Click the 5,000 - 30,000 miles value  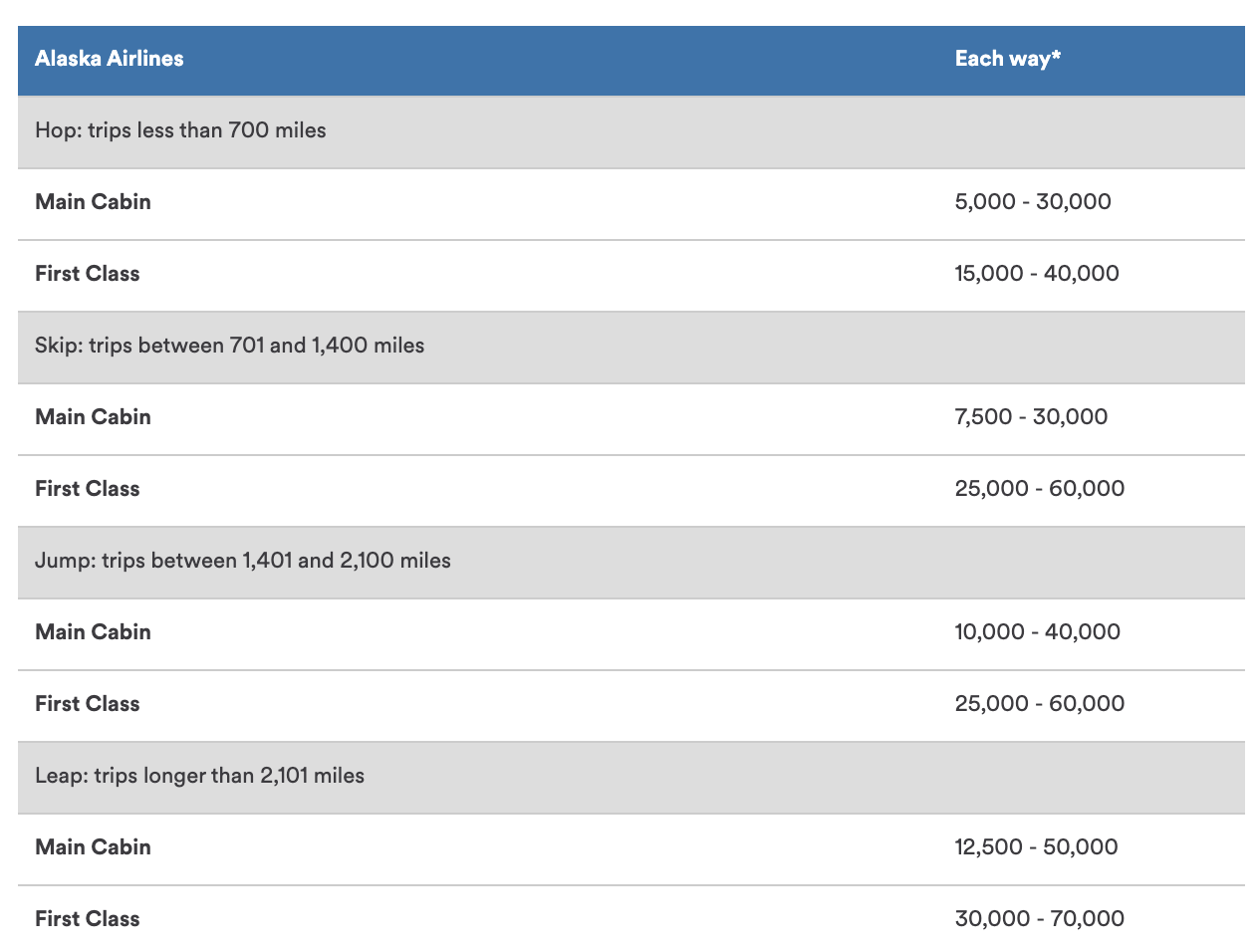coord(1032,202)
